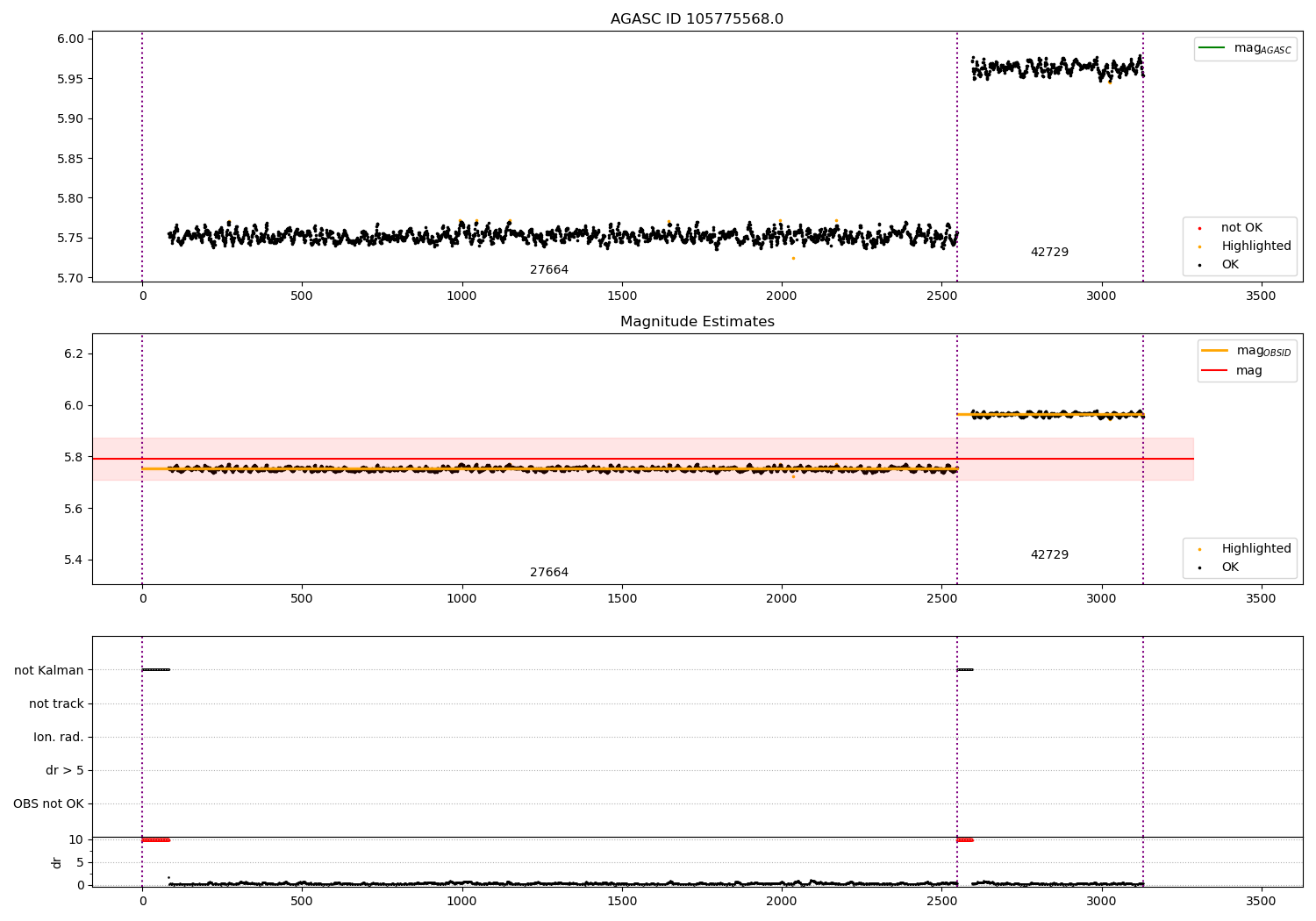The height and width of the screenshot is (921, 1316).
Task: Click the first not-Kalman marker cluster at x=0
Action: pyautogui.click(x=156, y=669)
